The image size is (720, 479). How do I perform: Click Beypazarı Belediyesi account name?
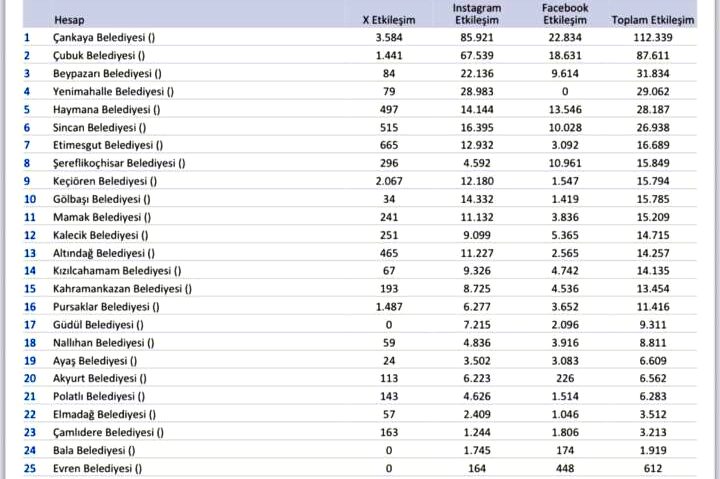point(112,73)
